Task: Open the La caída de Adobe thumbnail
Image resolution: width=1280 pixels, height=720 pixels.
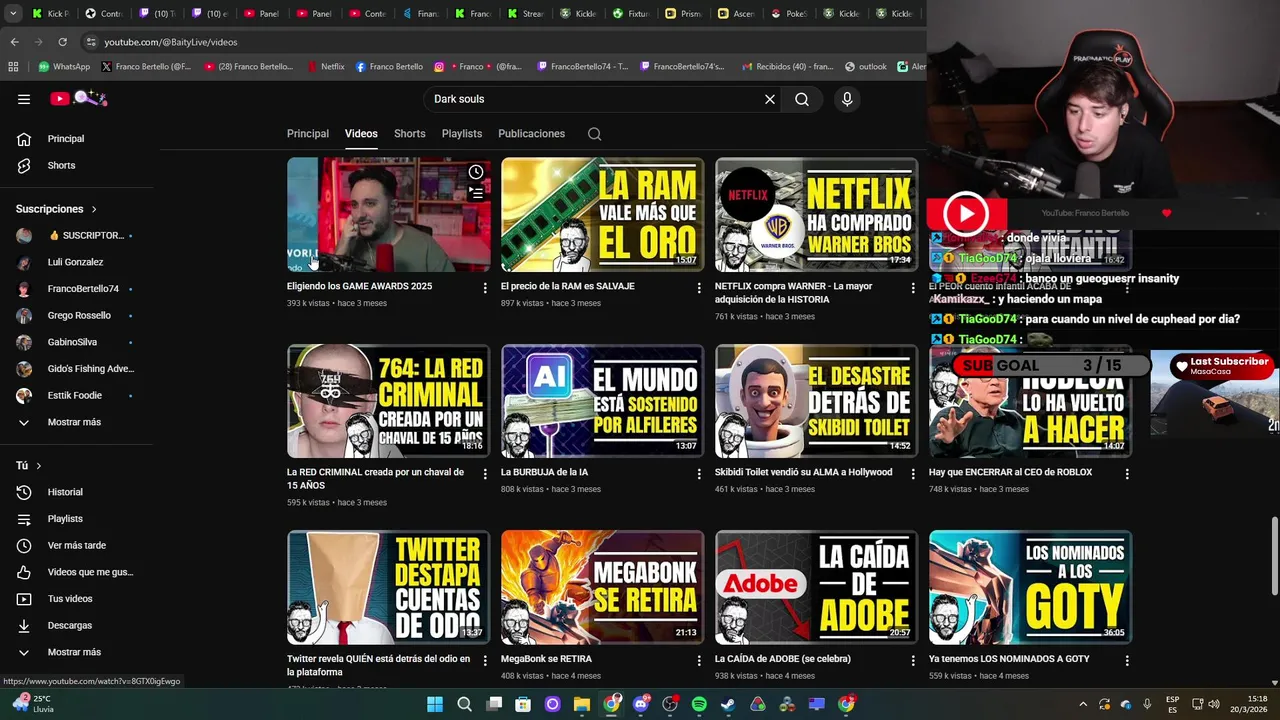Action: 816,588
